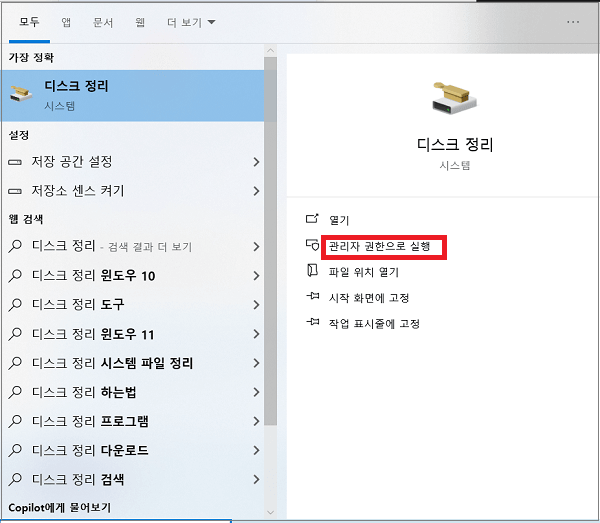Expand chevron for 디스크 정리 윈도우 10

click(256, 276)
